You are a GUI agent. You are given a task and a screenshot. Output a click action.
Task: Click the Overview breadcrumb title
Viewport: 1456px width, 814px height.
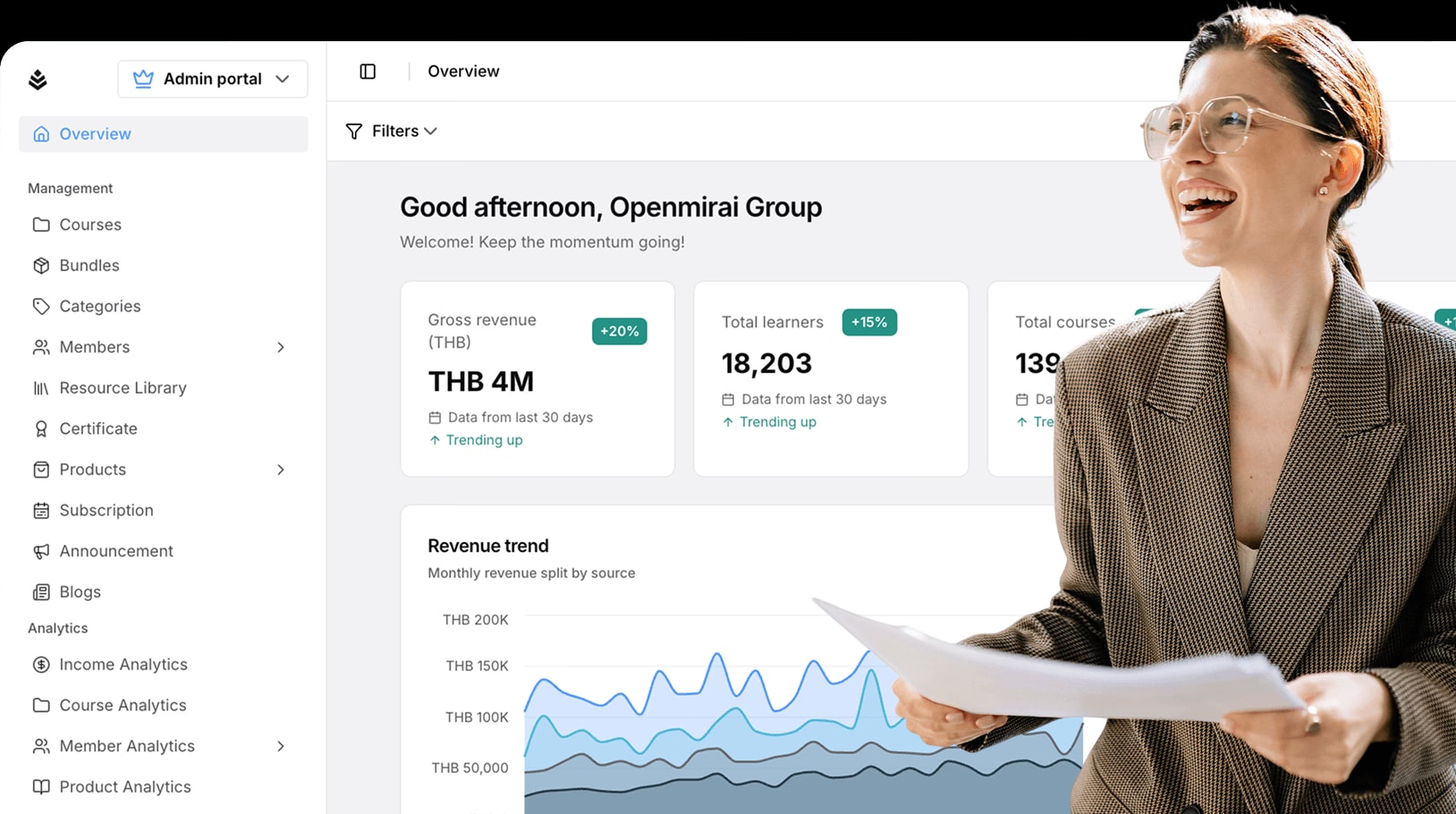pyautogui.click(x=463, y=72)
